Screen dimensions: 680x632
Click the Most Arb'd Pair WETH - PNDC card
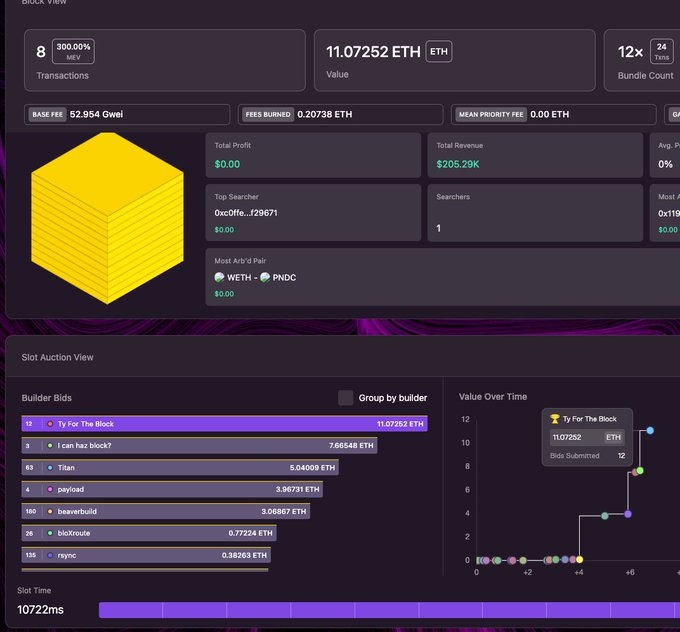443,277
